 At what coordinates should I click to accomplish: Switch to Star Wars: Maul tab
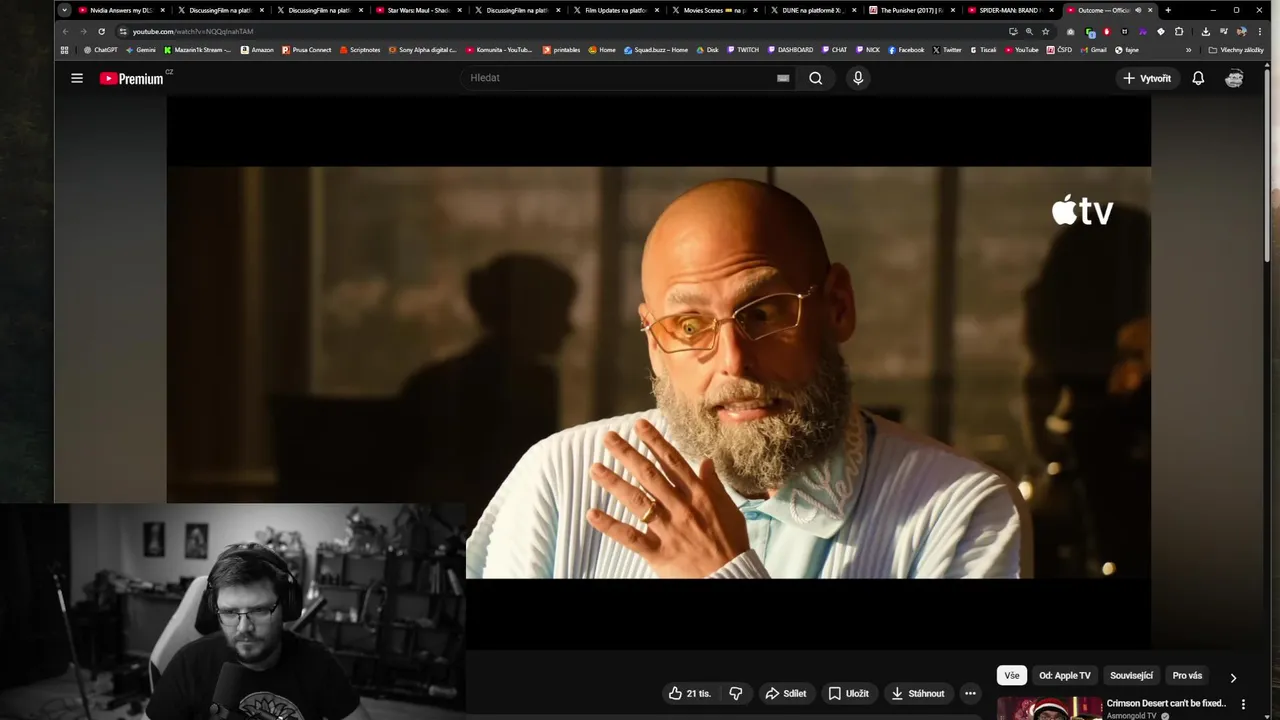418,10
